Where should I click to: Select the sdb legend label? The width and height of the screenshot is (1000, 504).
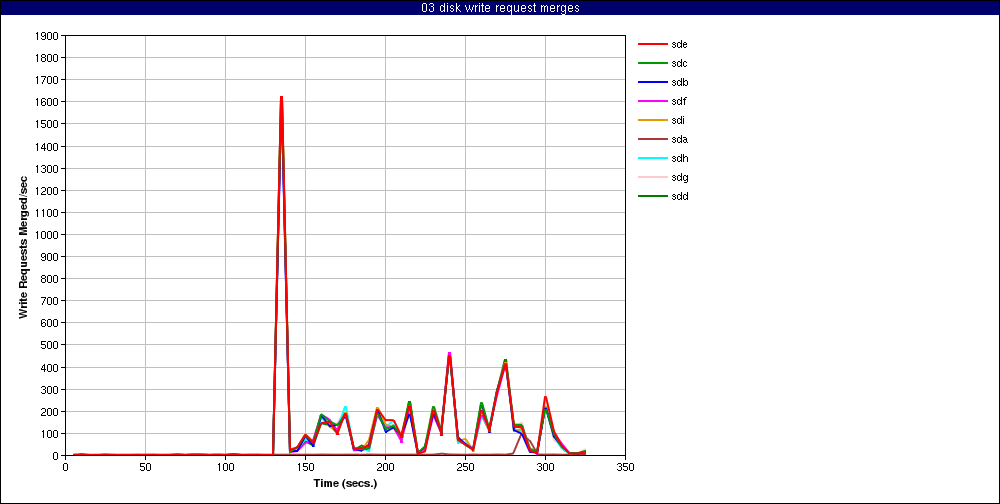679,82
